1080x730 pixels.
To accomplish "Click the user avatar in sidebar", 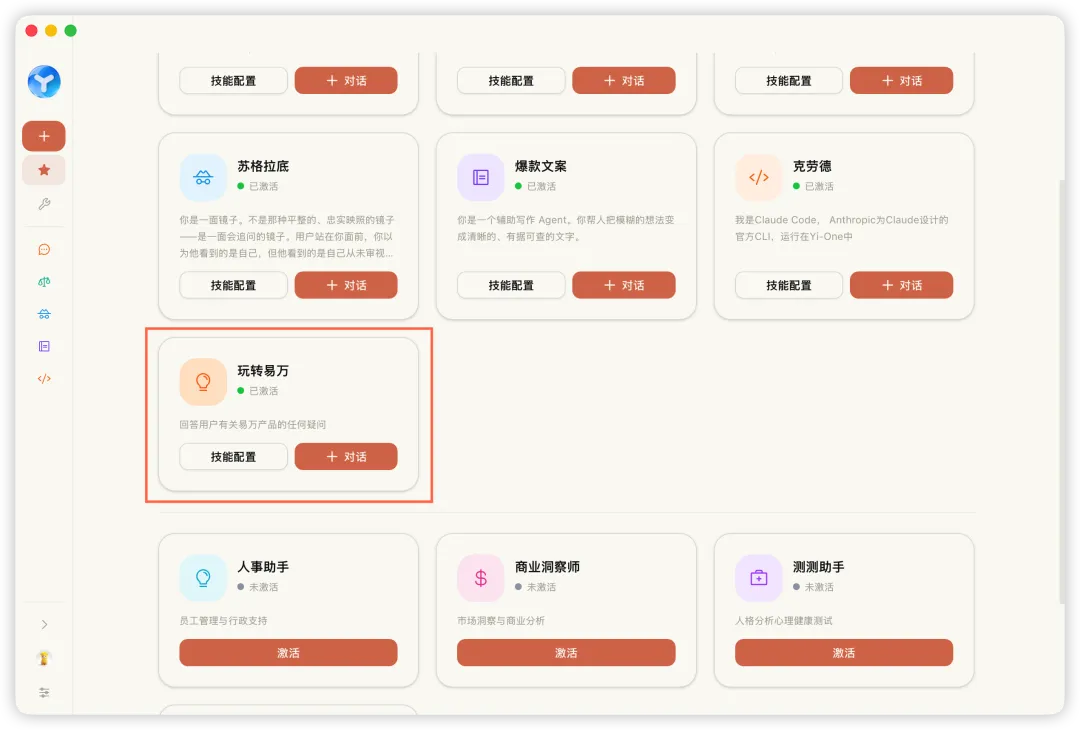I will click(44, 658).
